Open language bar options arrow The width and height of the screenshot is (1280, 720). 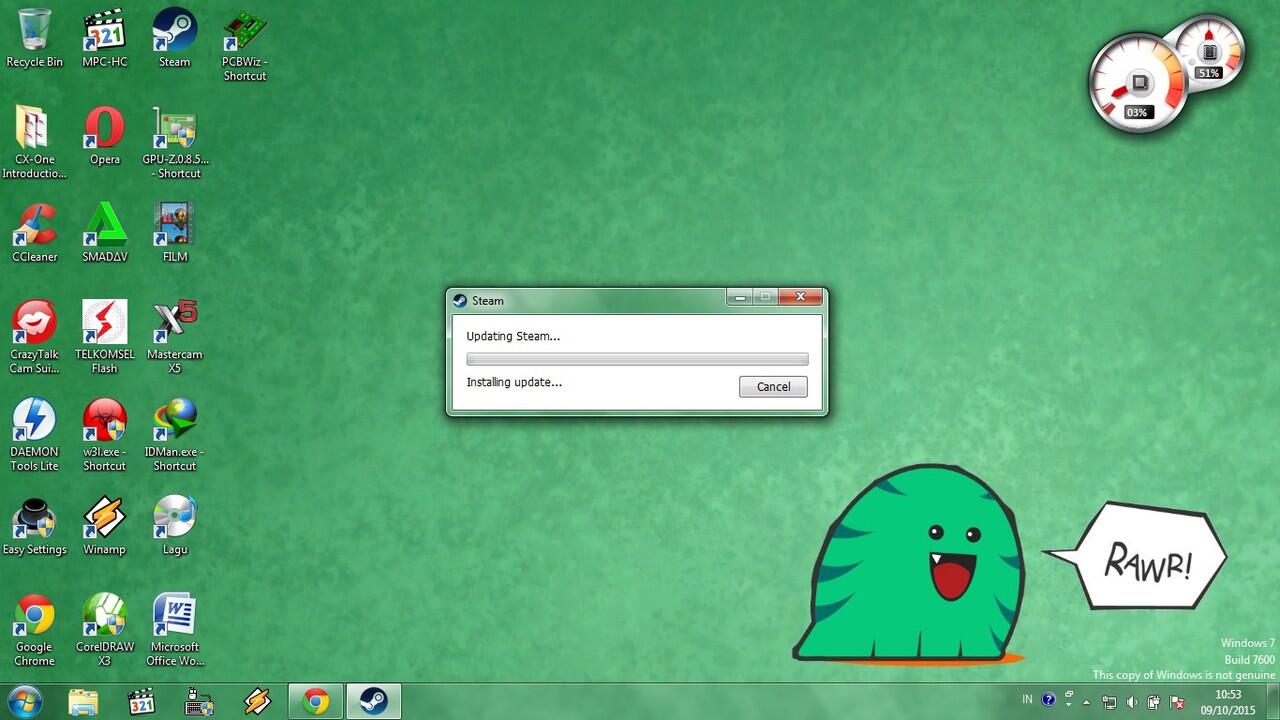[1069, 703]
